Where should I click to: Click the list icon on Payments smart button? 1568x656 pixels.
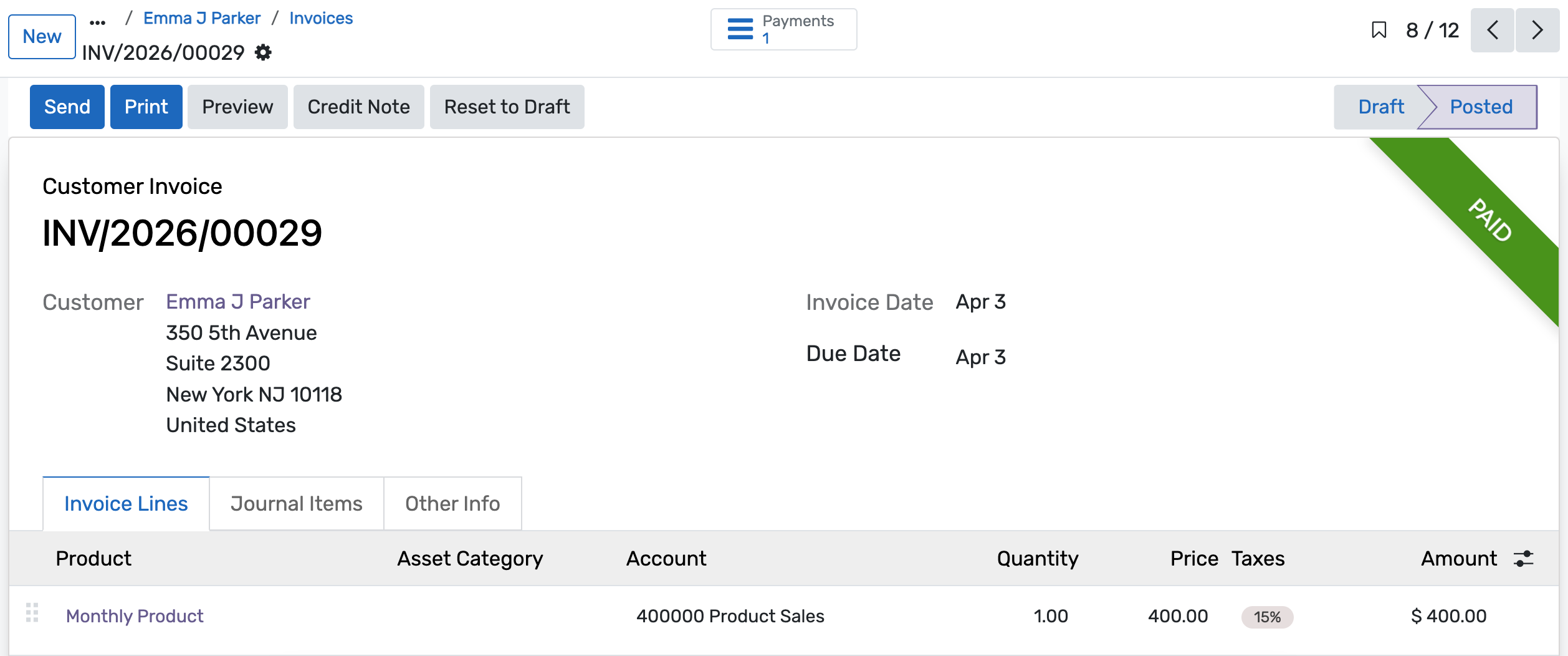(x=740, y=29)
